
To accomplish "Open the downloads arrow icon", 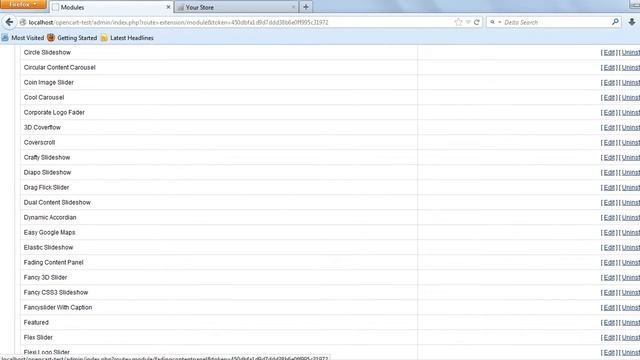I will point(631,22).
